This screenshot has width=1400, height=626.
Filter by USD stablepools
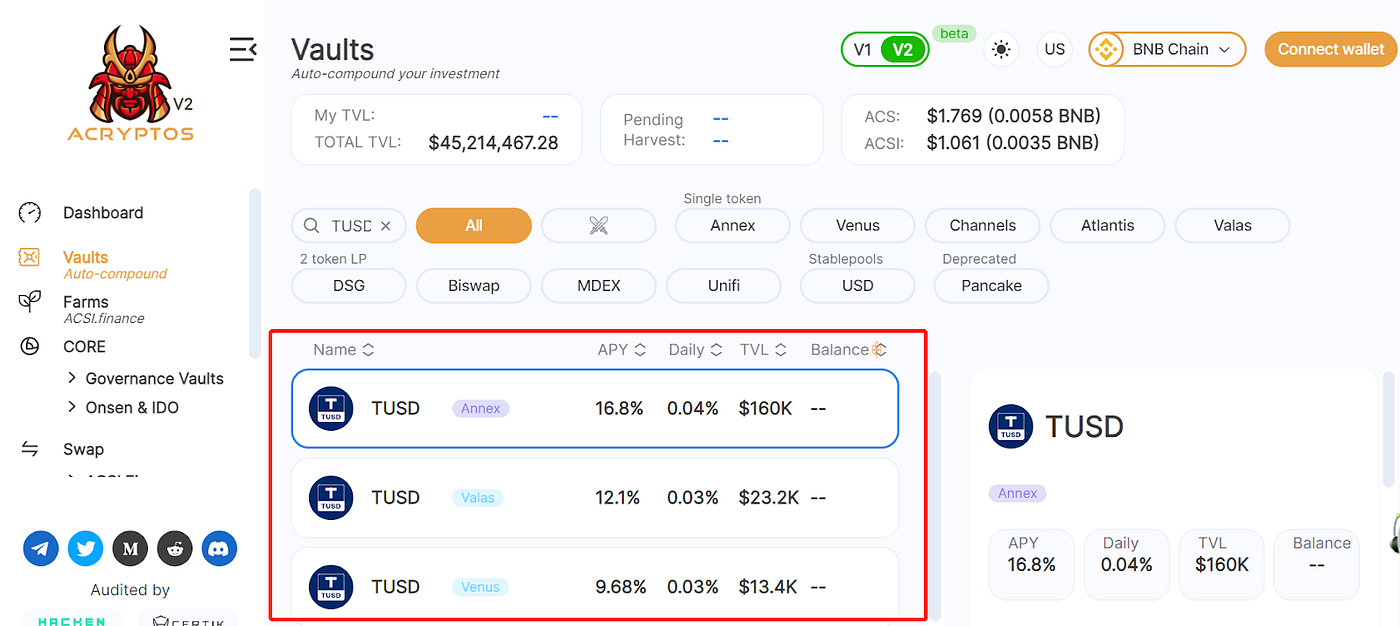(858, 286)
